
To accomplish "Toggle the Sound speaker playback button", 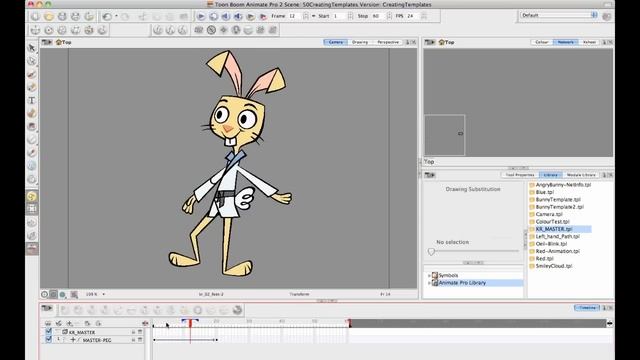I will (226, 16).
